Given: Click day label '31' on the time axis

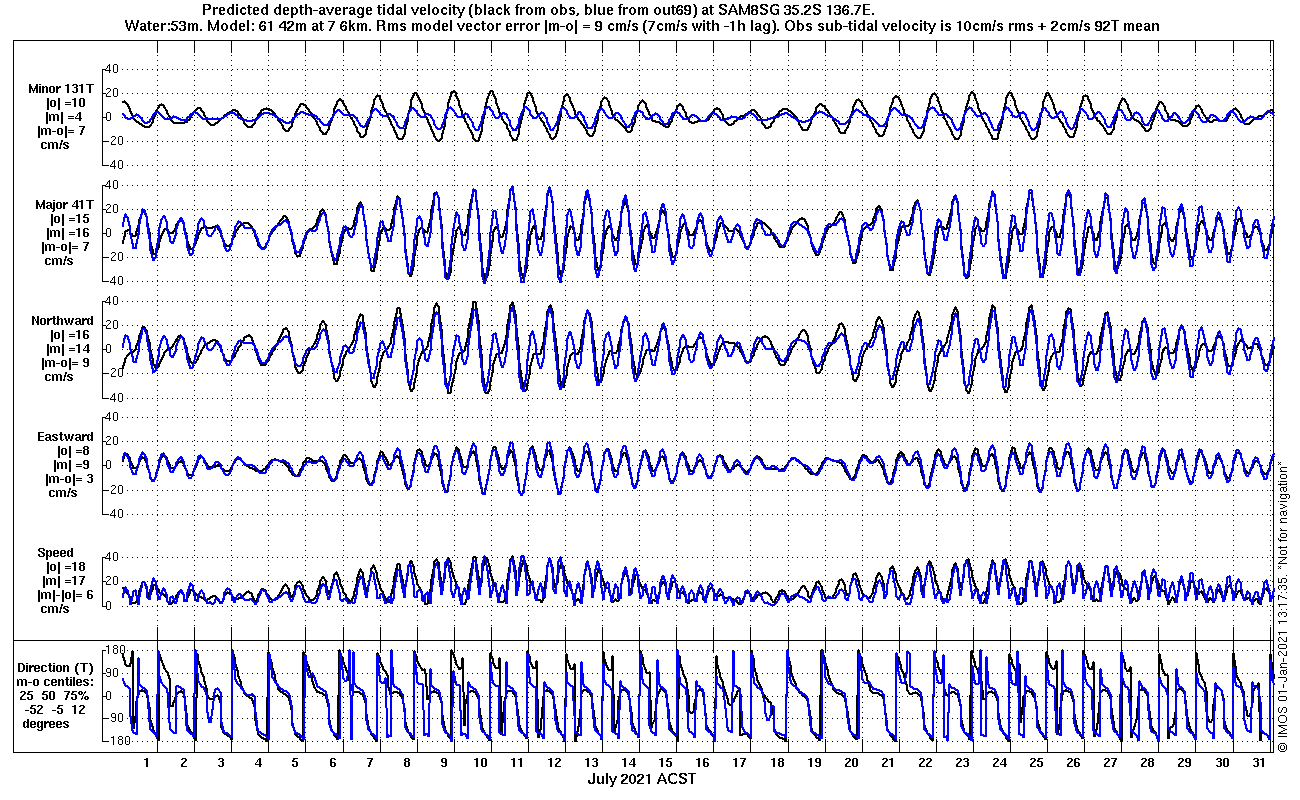Looking at the screenshot, I should point(1259,763).
